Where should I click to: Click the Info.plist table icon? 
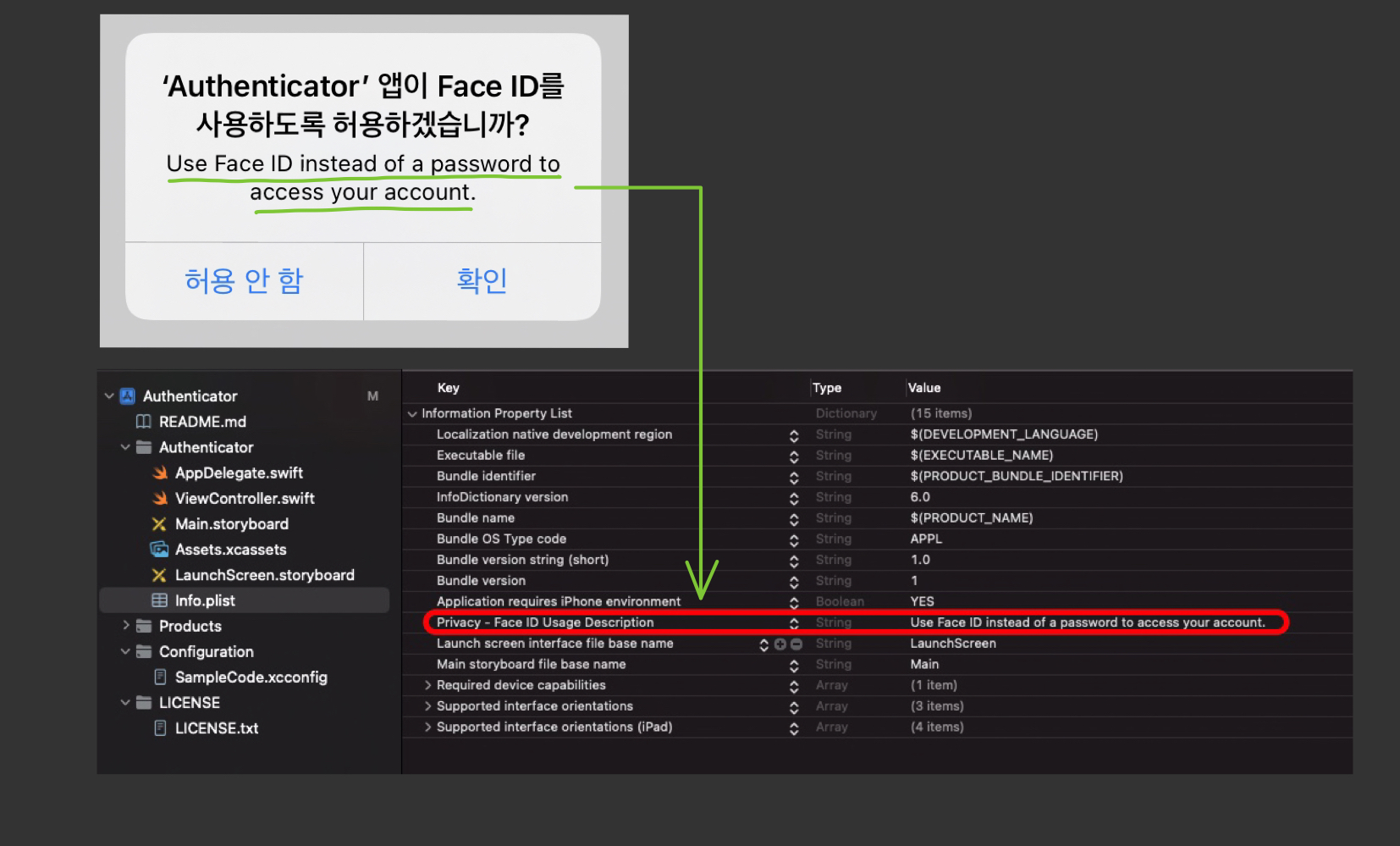coord(159,600)
